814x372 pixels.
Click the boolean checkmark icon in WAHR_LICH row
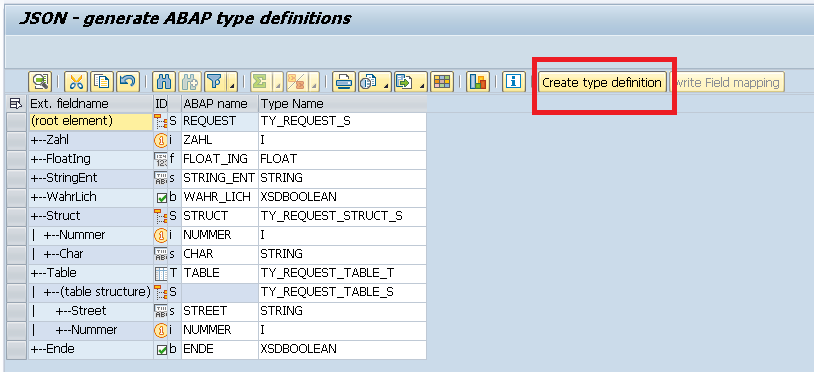[161, 198]
